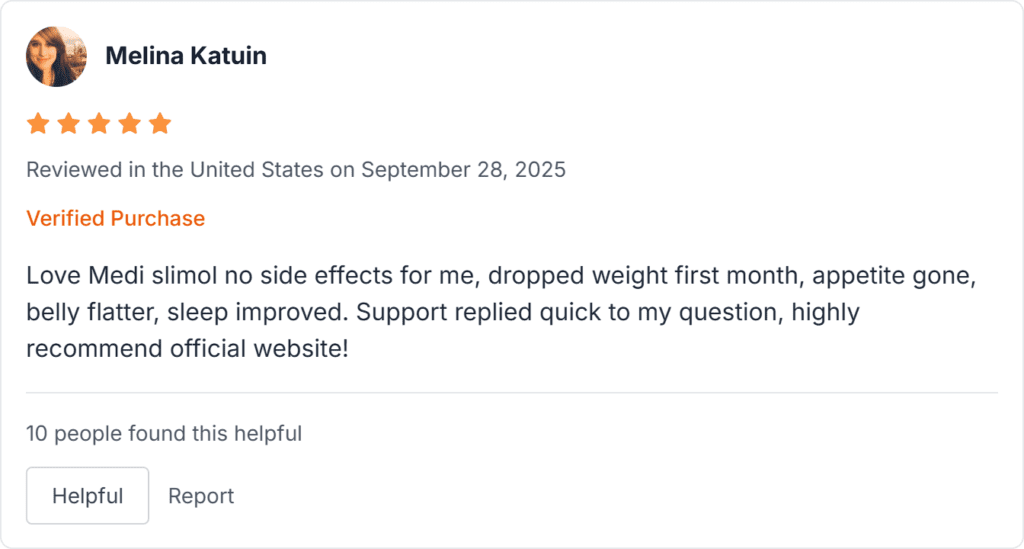
Task: Click Melina Katuin's profile avatar
Action: [56, 56]
